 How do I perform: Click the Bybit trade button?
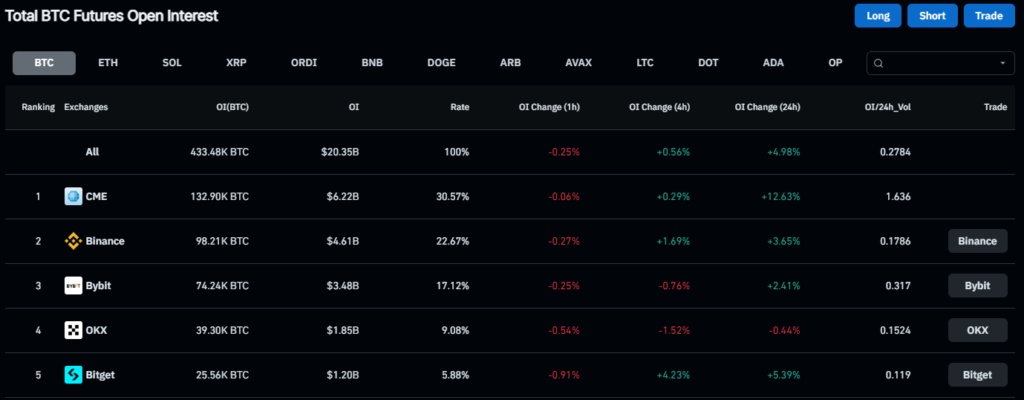[977, 285]
